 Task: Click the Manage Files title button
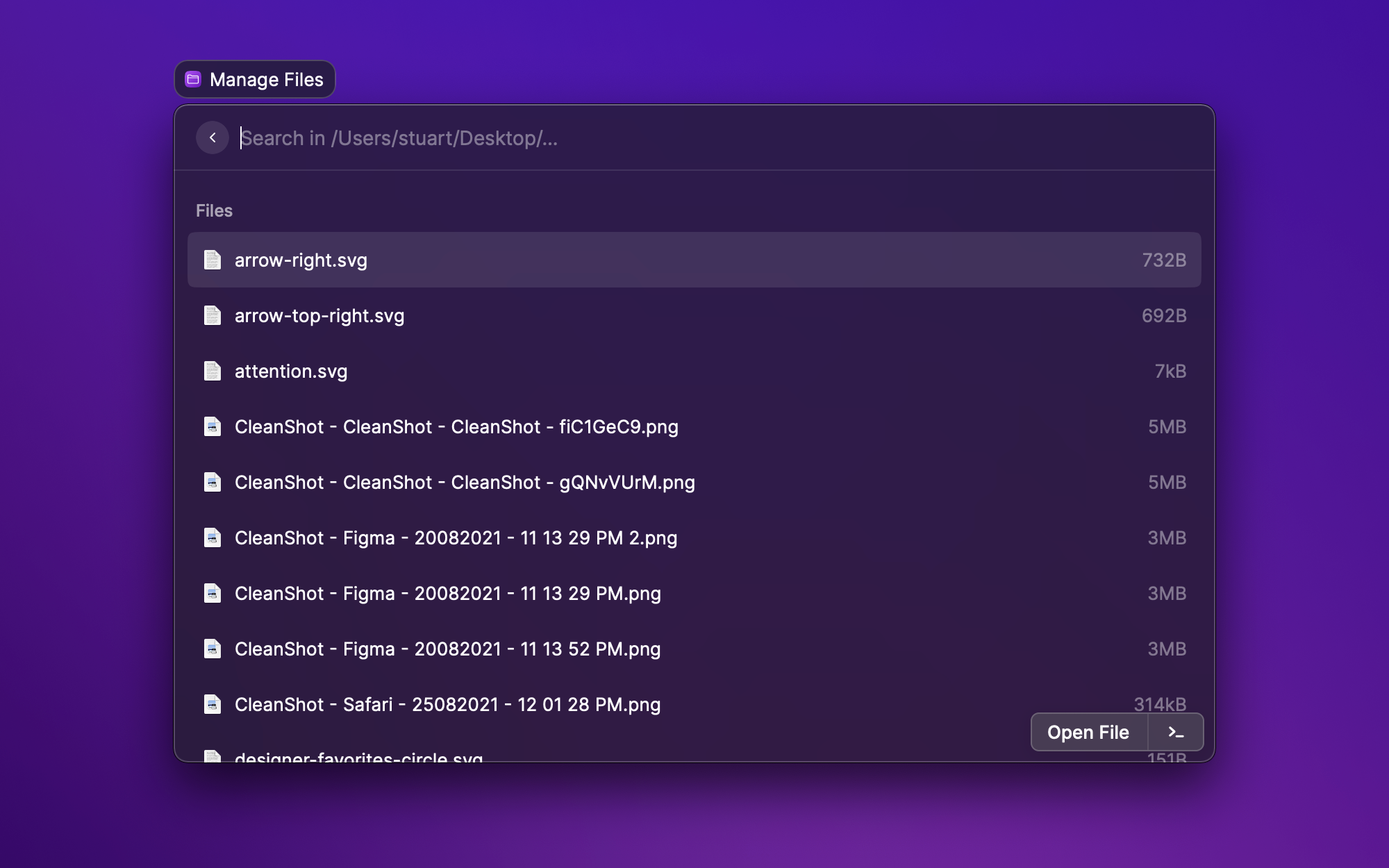[255, 79]
